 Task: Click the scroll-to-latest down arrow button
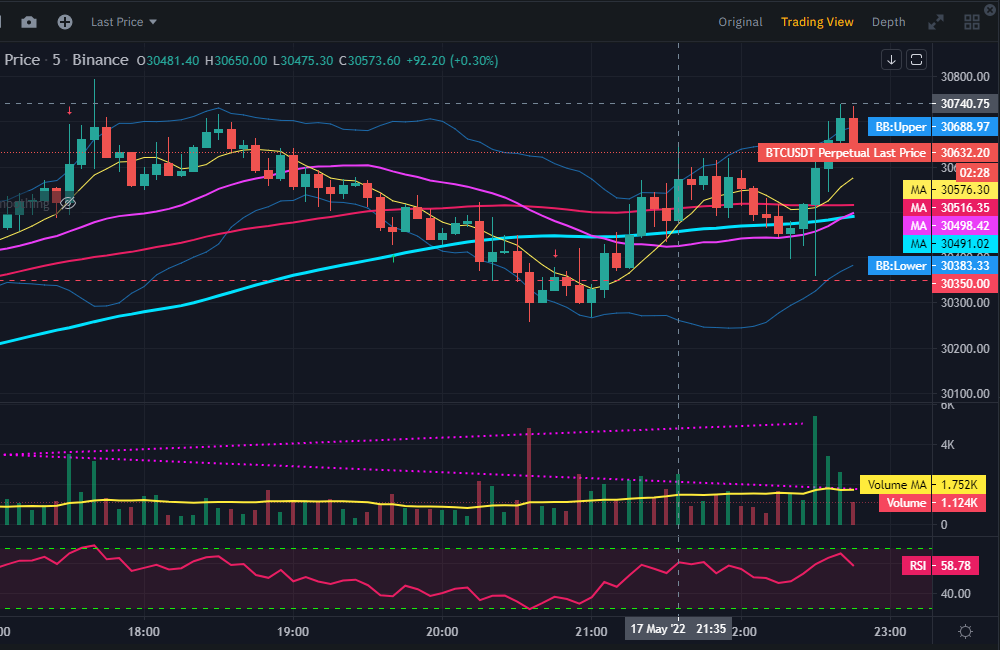click(891, 60)
